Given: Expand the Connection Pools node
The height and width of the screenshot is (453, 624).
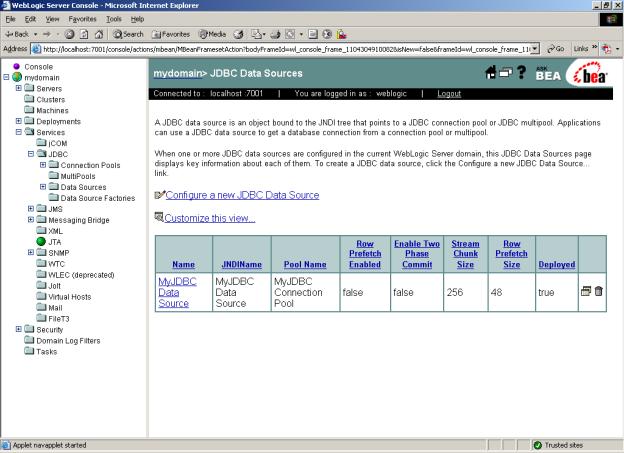Looking at the screenshot, I should tap(43, 165).
